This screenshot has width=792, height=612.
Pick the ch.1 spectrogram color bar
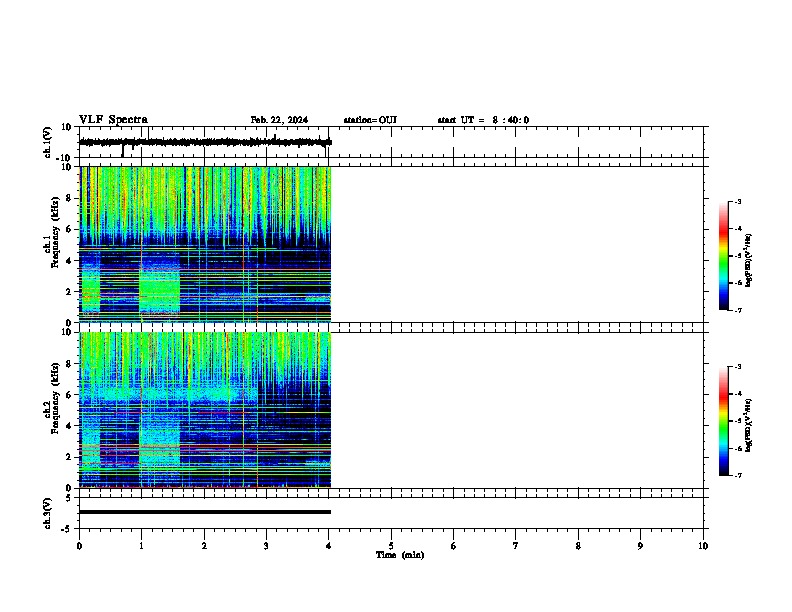click(x=723, y=256)
